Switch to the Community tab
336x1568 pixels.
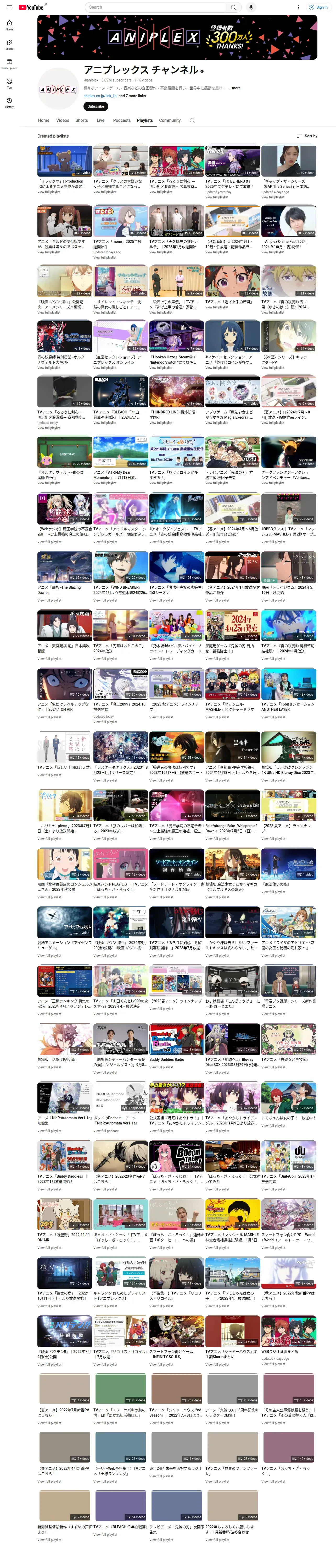[x=170, y=121]
